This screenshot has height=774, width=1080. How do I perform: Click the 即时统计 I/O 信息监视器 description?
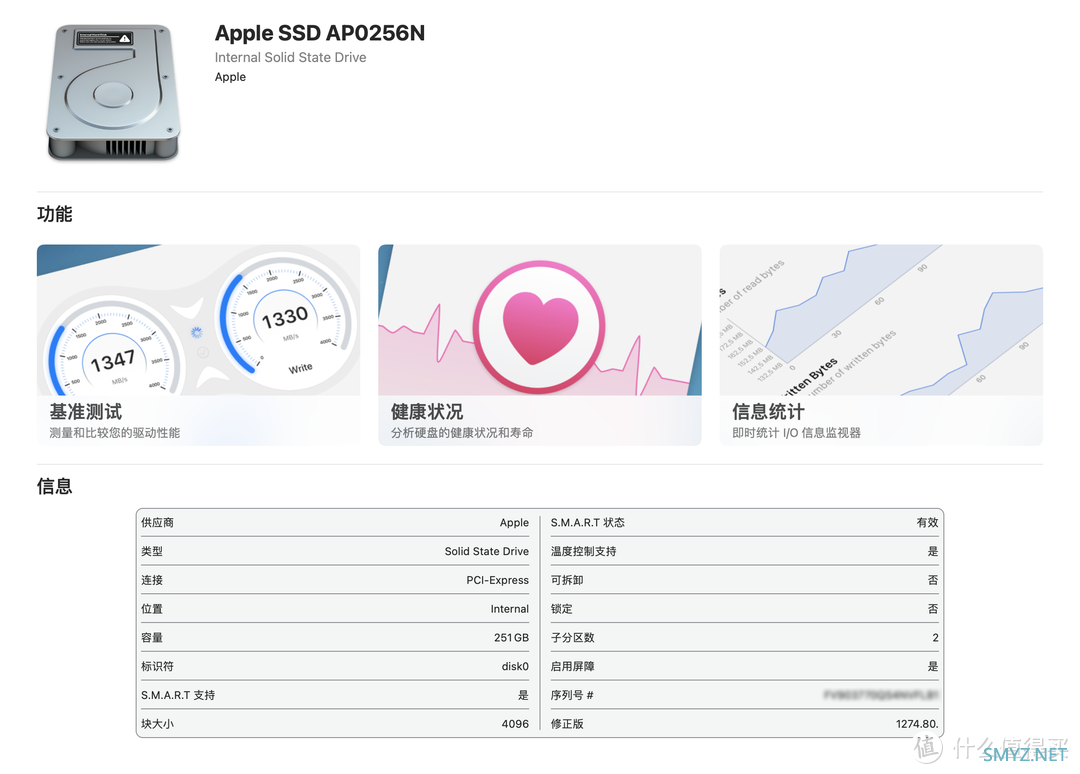pos(796,433)
